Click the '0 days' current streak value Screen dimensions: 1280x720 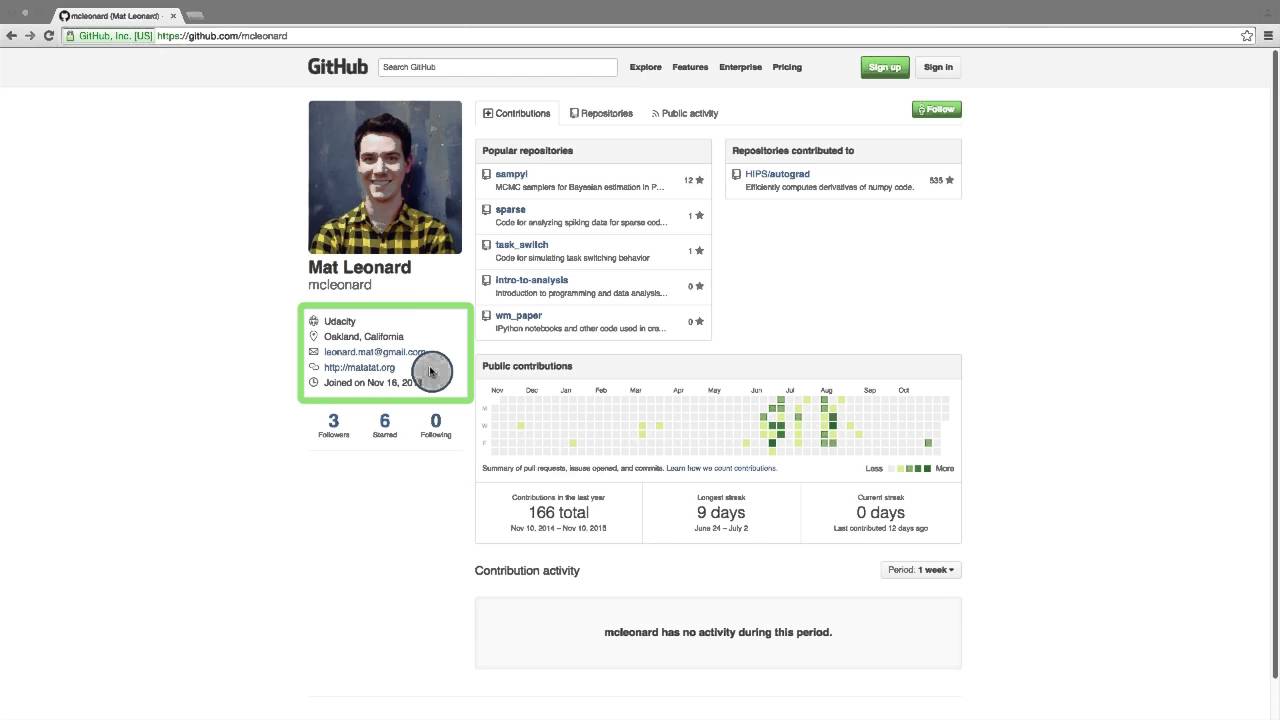(880, 512)
